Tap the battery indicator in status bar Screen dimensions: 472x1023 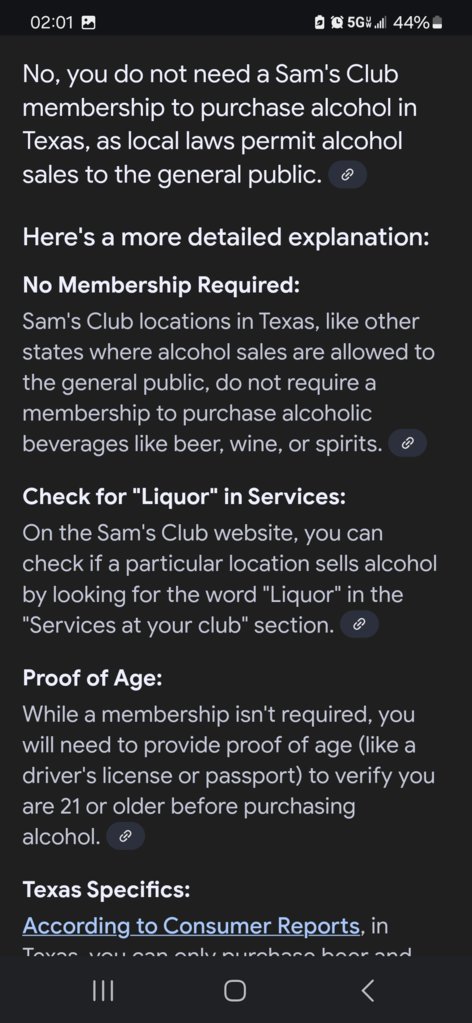tap(438, 23)
